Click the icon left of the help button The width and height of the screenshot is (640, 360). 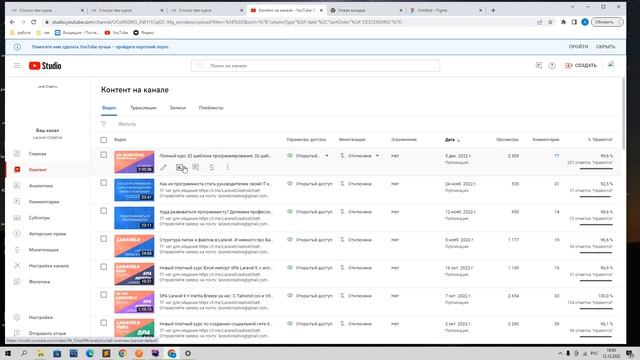coord(539,65)
